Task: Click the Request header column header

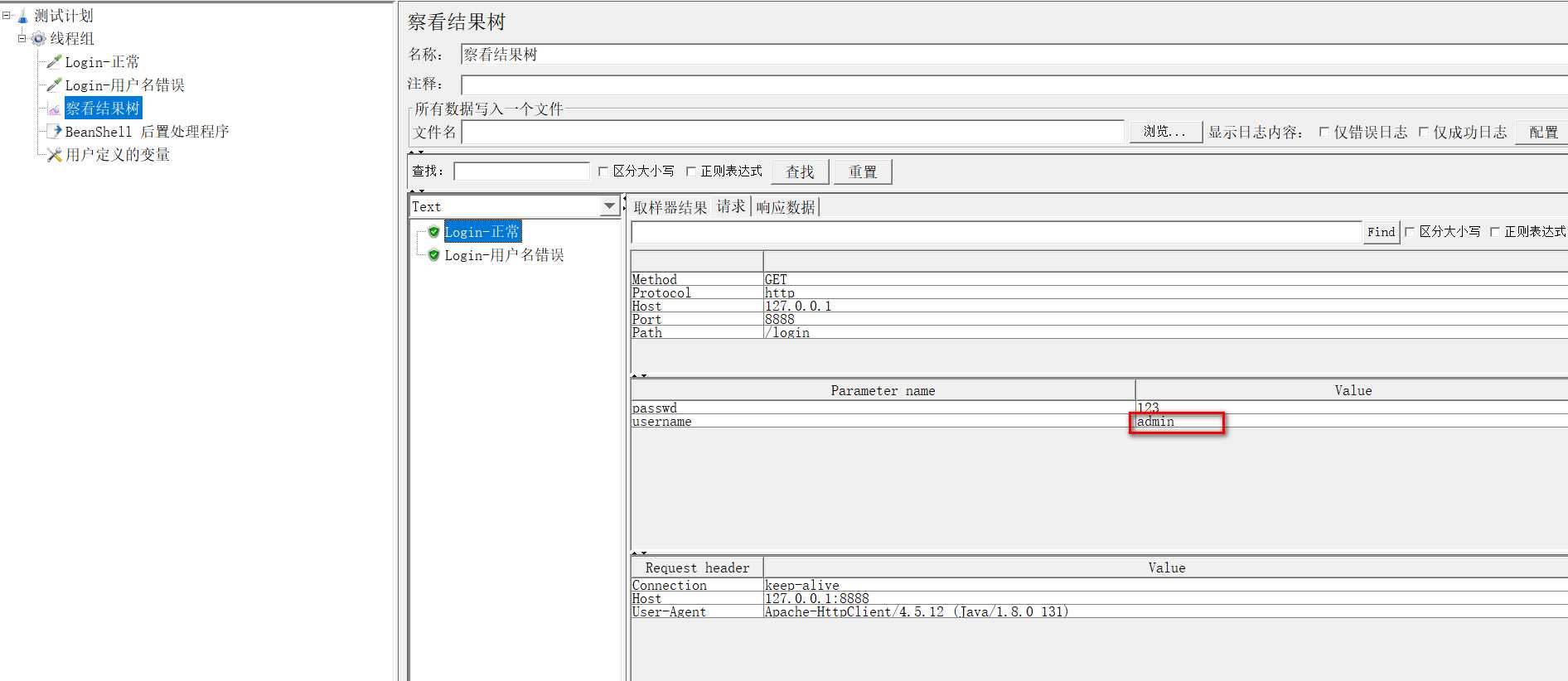Action: [697, 567]
